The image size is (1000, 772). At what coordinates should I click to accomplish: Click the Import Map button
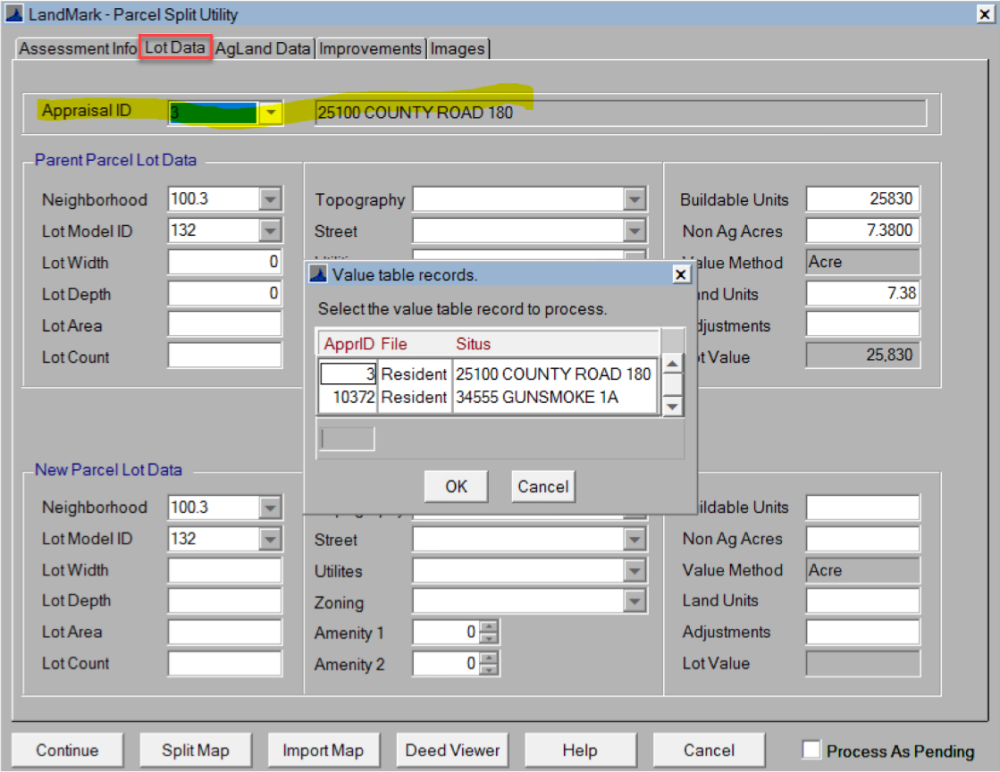pos(323,750)
